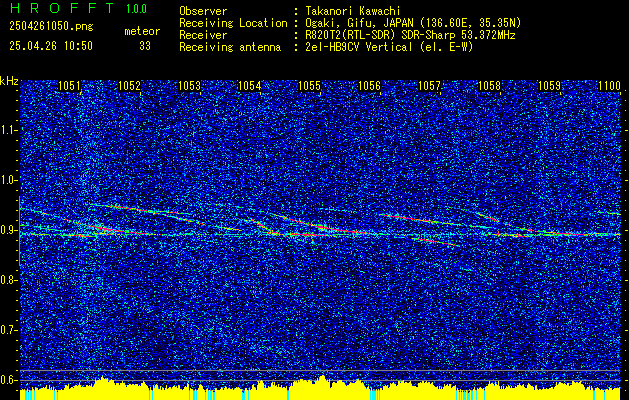Click the Receiving antenna field label
Screen dimensions: 629x400
pos(230,47)
